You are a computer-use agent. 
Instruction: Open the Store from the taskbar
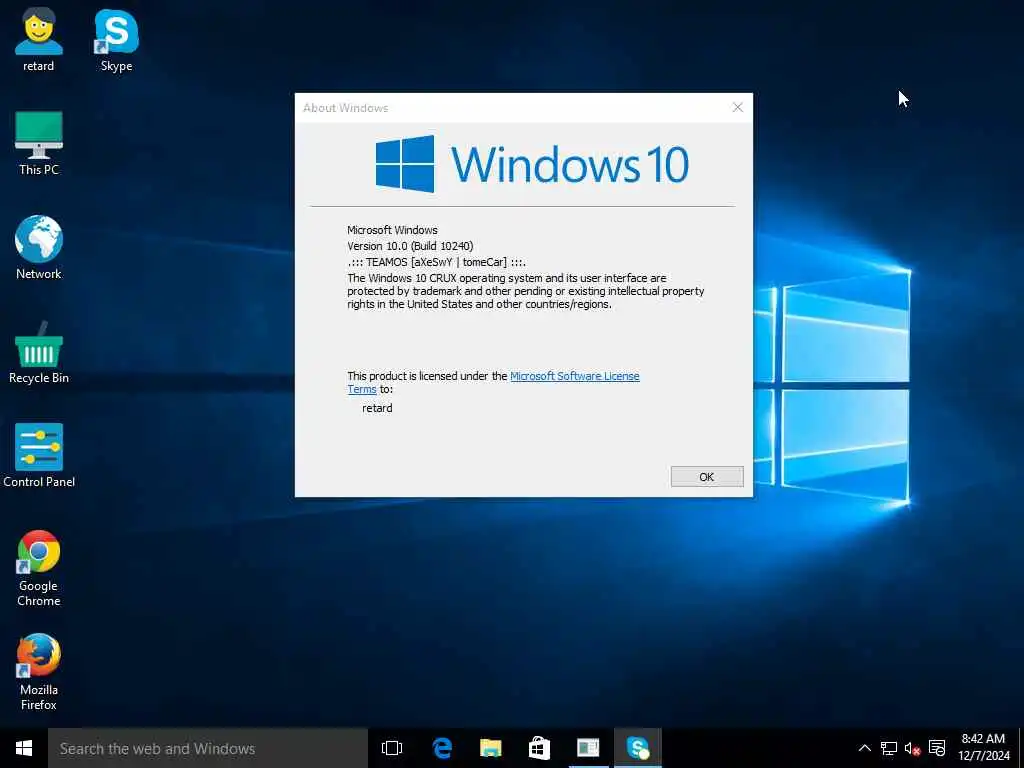539,748
